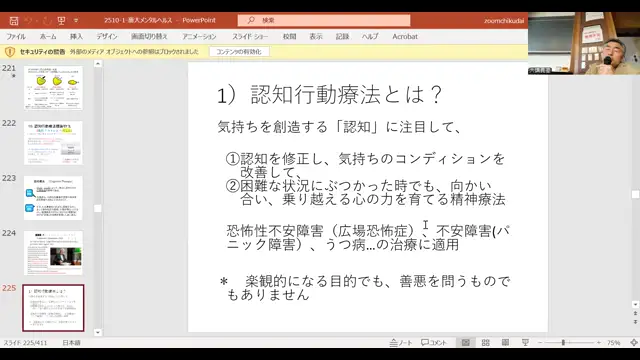Click the thumbnail pane scrollbar handle
The height and width of the screenshot is (360, 640).
tap(98, 208)
